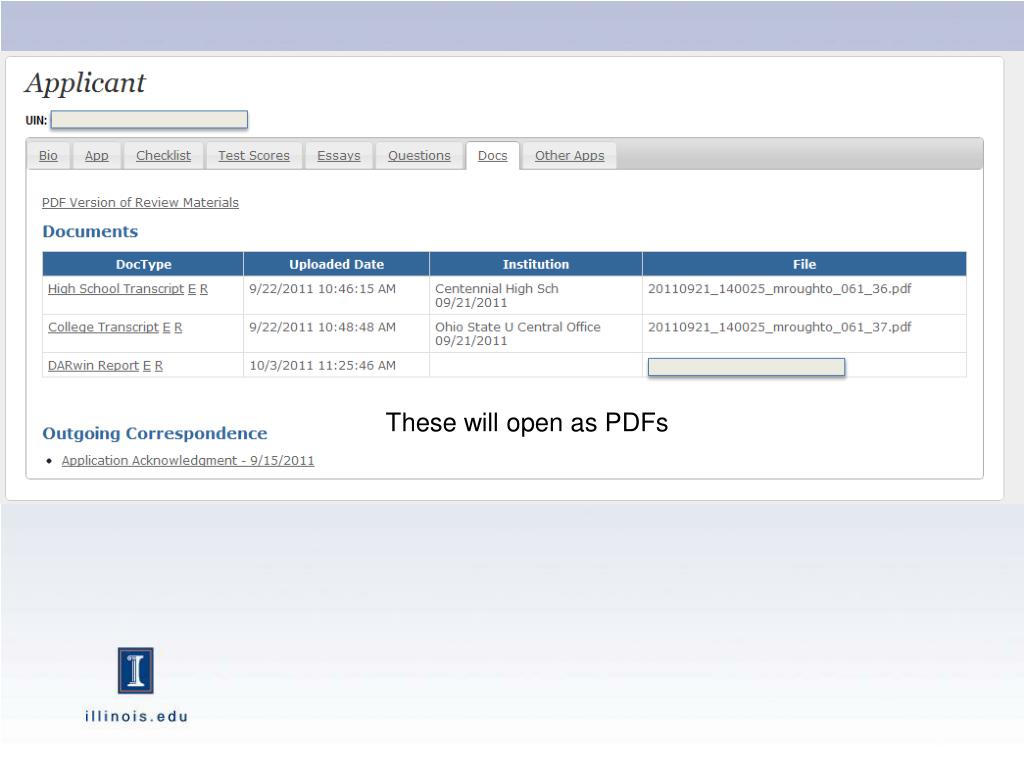This screenshot has width=1024, height=768.
Task: Select file name ending in 061_36.pdf
Action: (x=780, y=289)
